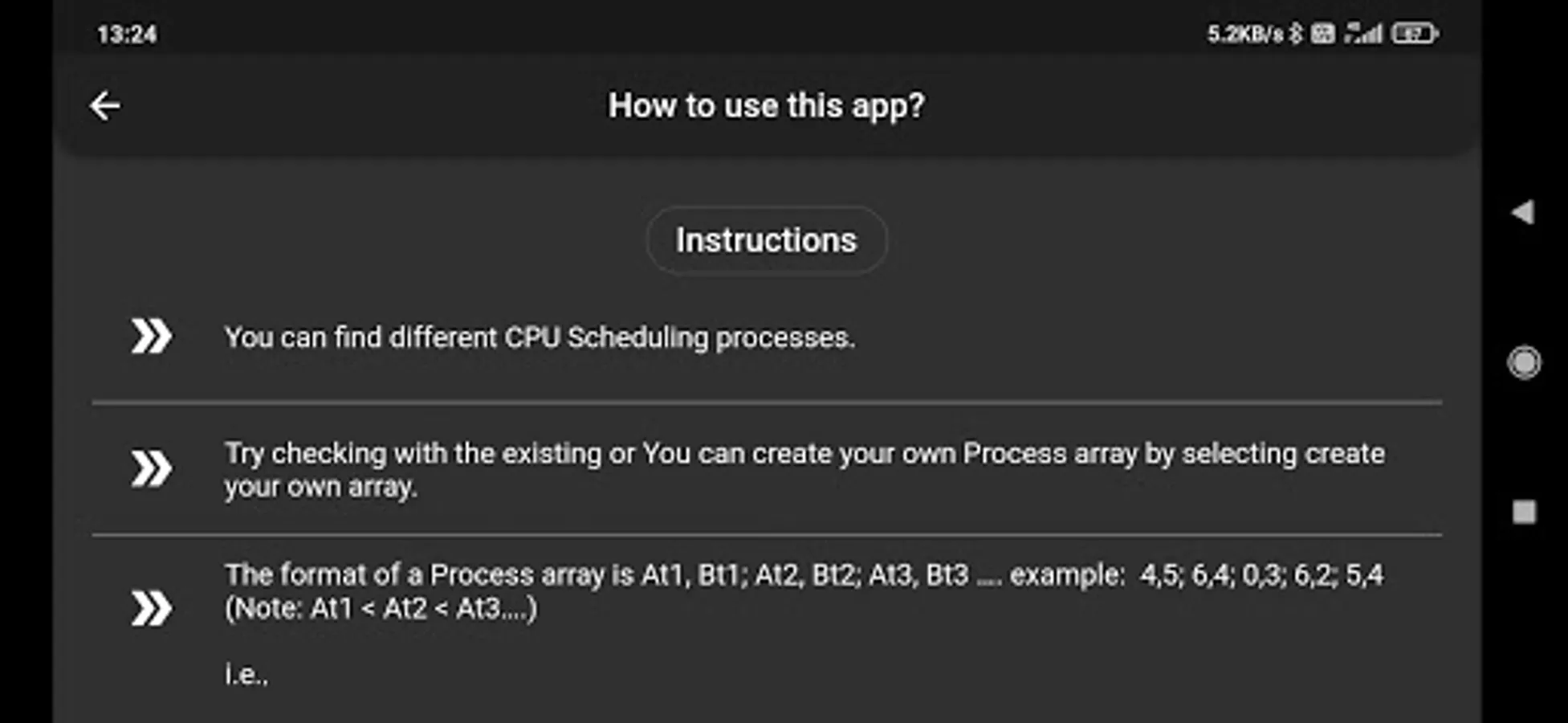The image size is (1568, 723).
Task: Tap the SIM card icon in status bar
Action: pyautogui.click(x=1322, y=34)
